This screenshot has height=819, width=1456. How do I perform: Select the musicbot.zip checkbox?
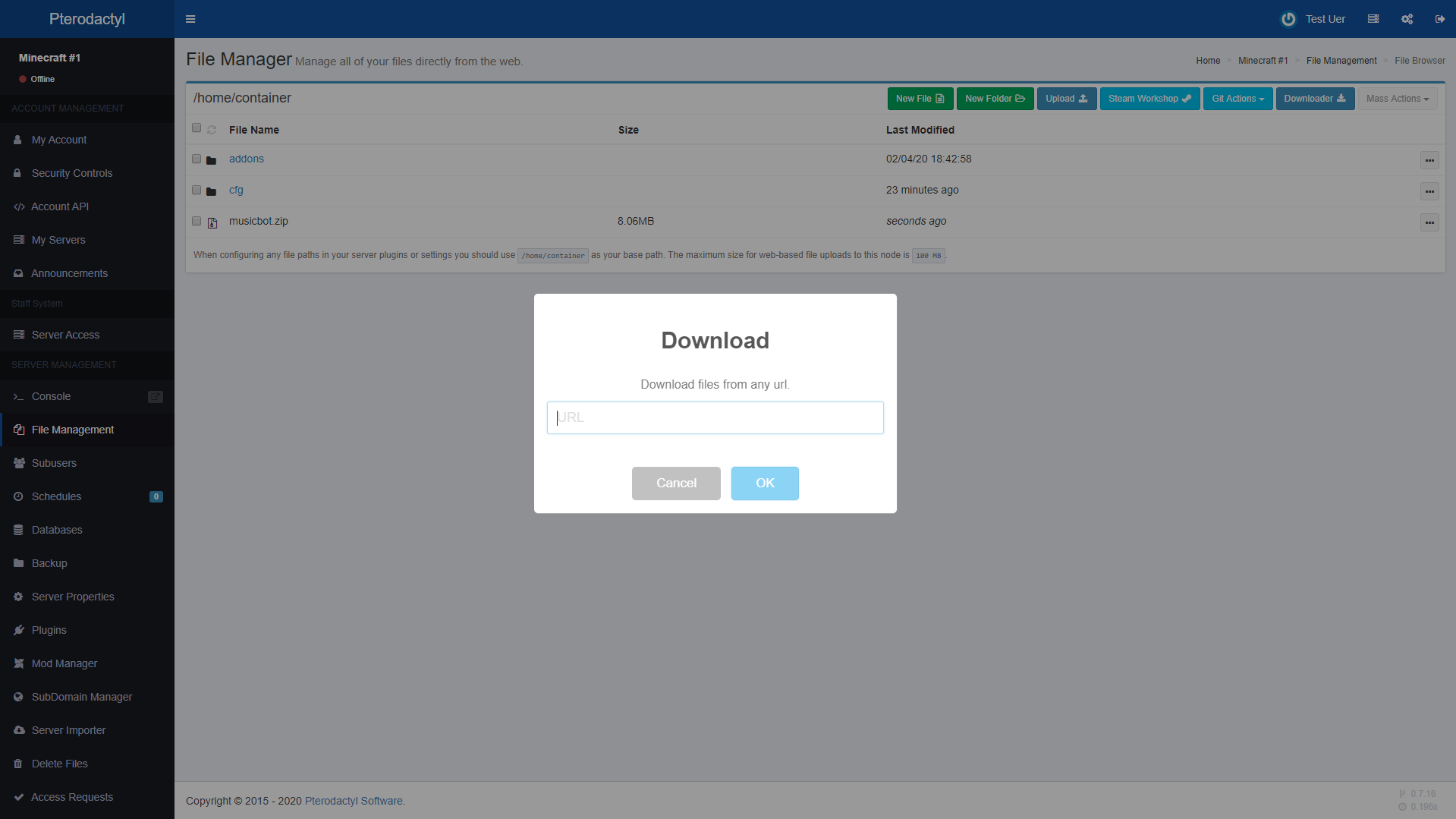[x=197, y=222]
